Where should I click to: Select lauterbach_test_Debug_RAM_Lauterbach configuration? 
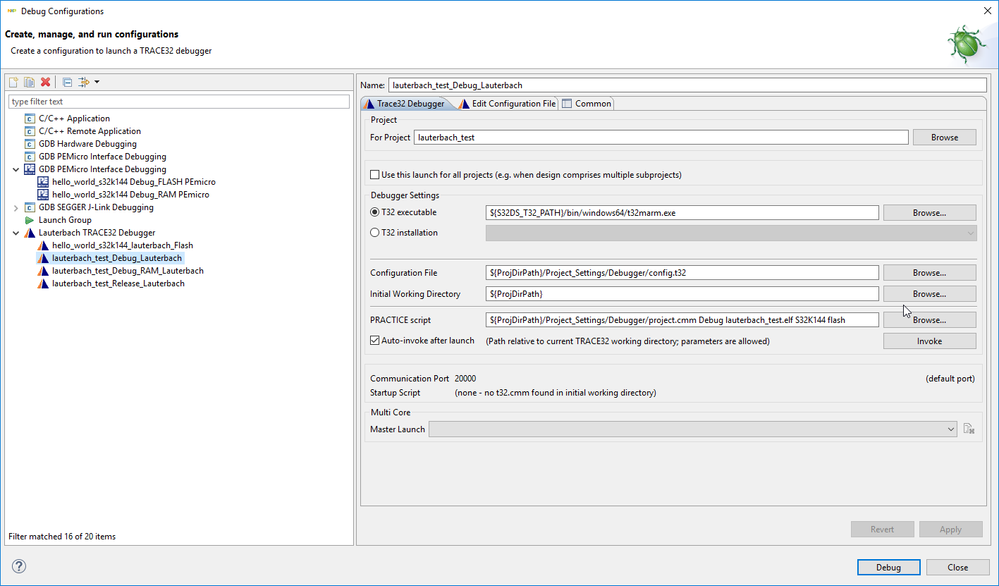pos(127,271)
